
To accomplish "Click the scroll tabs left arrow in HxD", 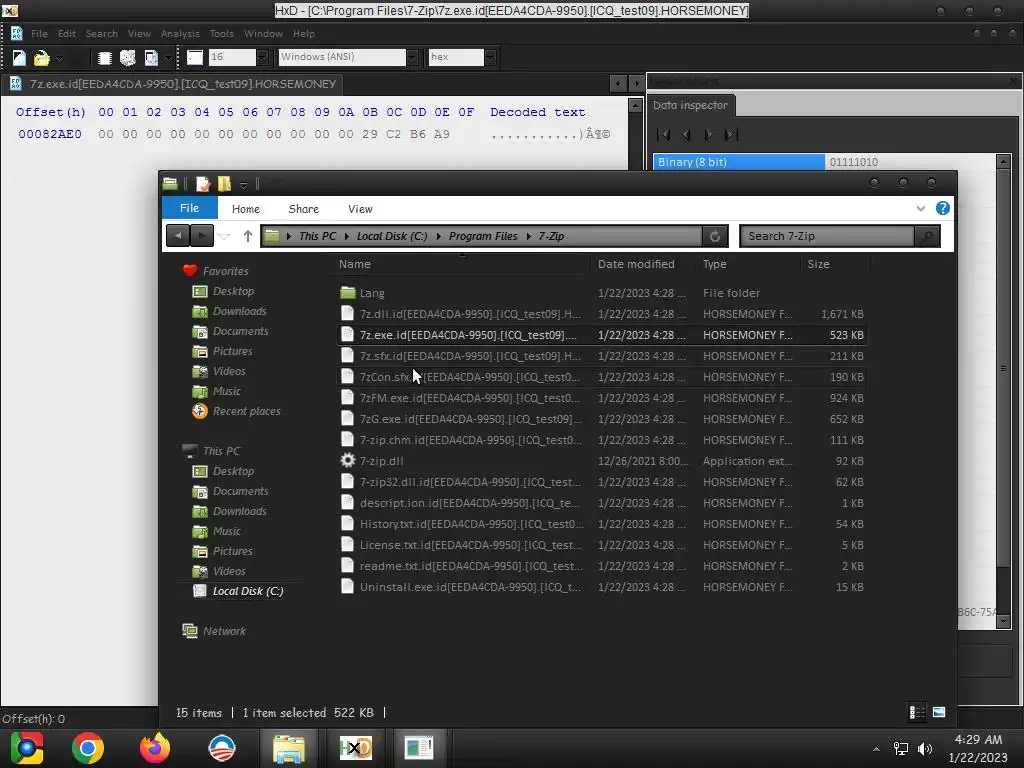I will [x=618, y=83].
